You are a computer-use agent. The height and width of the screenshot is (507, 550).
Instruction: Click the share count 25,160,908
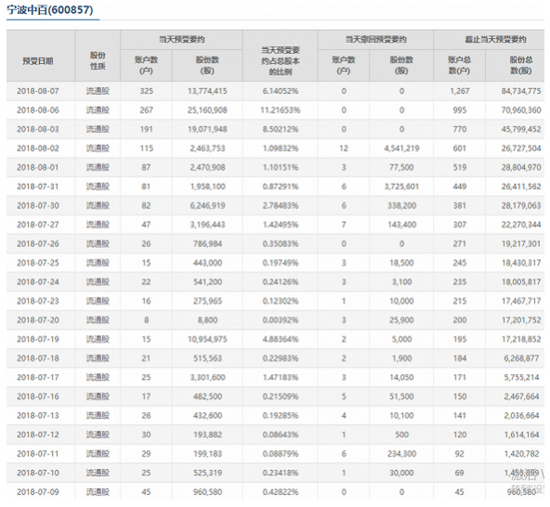(207, 110)
